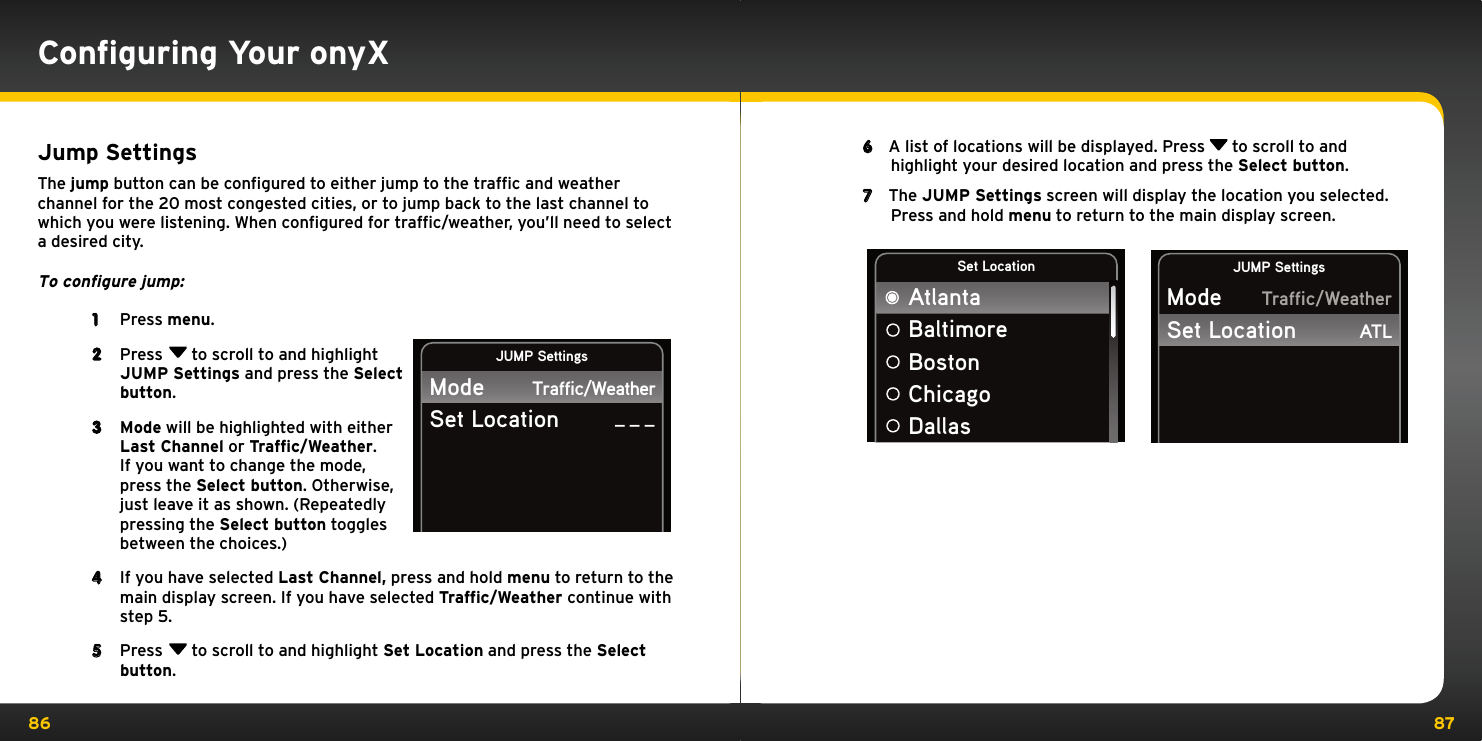Click 'JUMP Settings' bold text in step 7
Image resolution: width=1482 pixels, height=741 pixels.
point(981,196)
